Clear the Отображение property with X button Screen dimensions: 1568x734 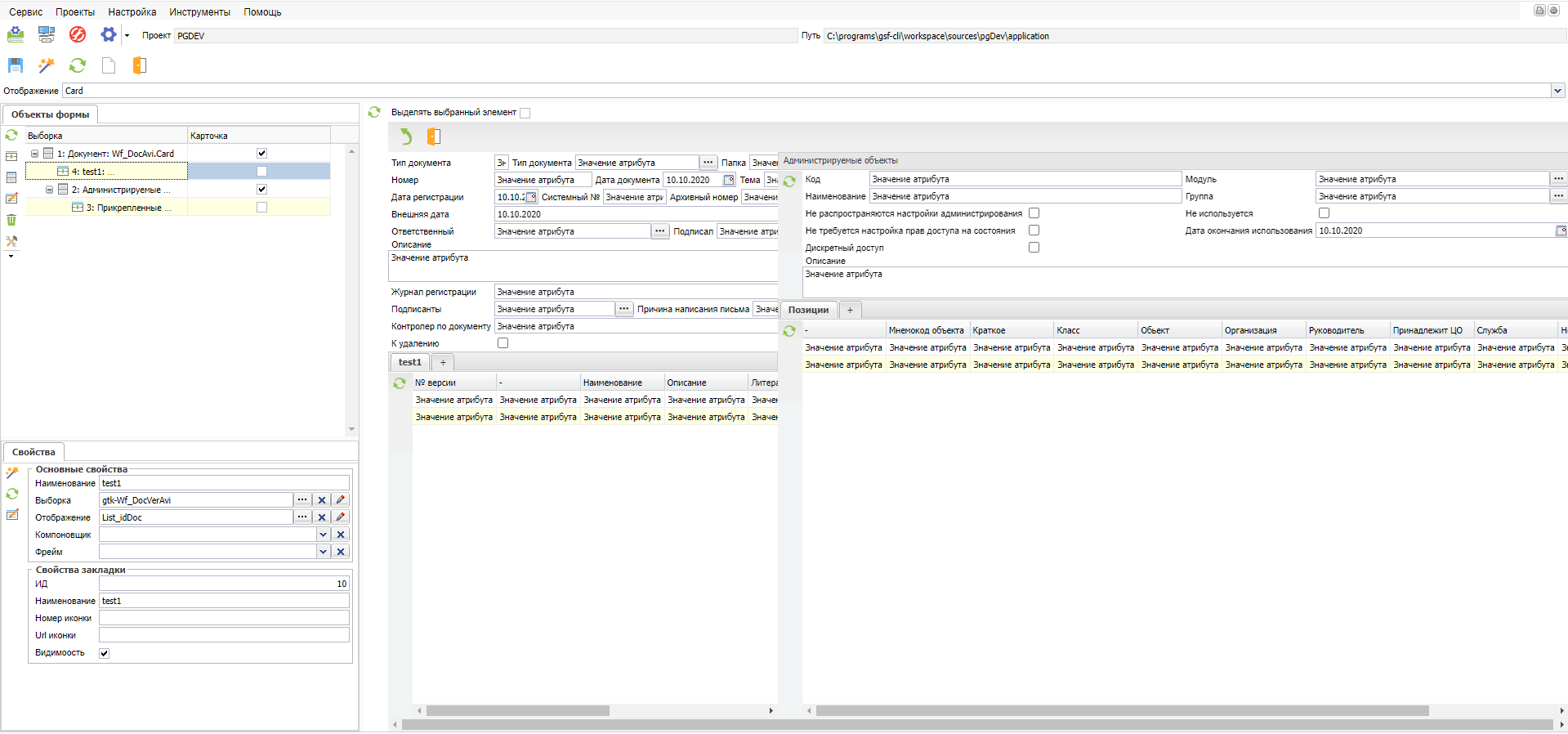click(x=322, y=517)
